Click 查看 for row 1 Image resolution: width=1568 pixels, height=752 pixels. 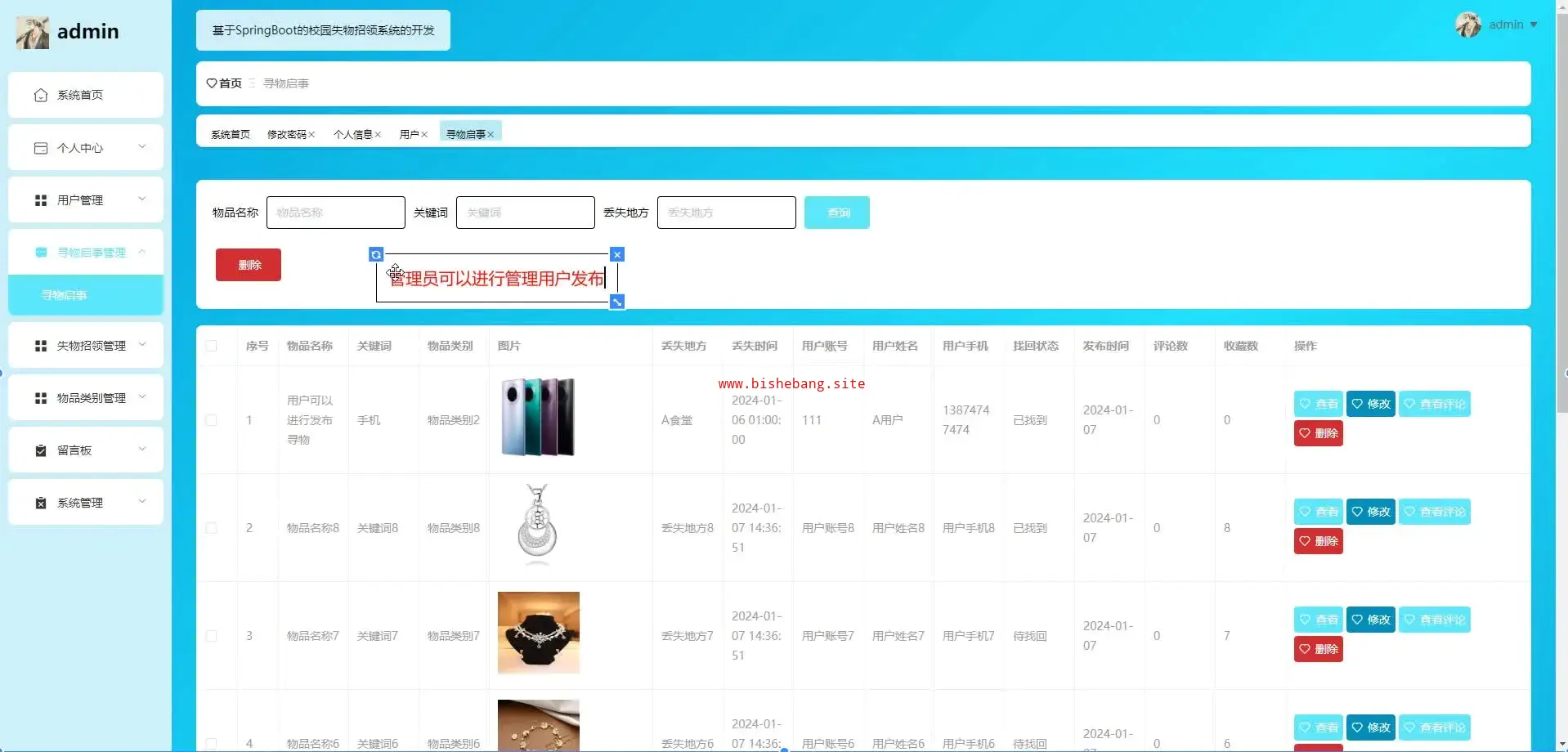click(x=1319, y=404)
